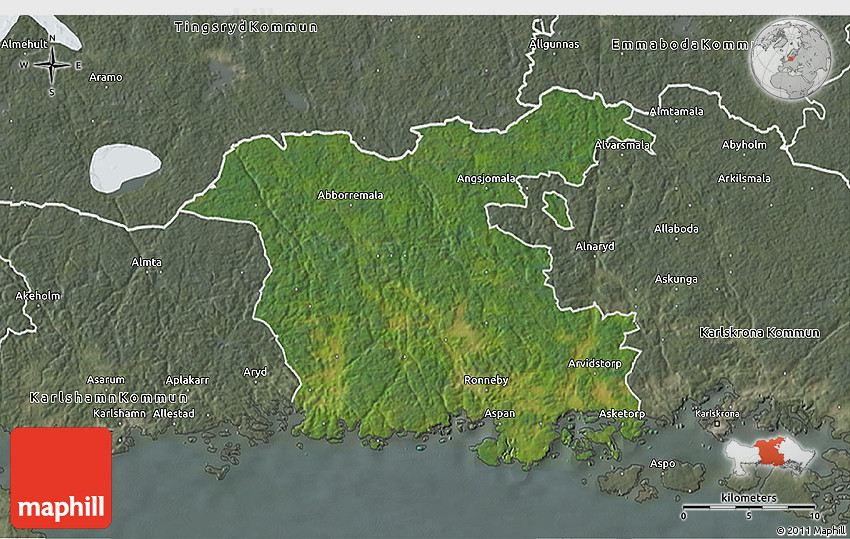Select the Ronneby town label
Viewport: 850px width, 539px height.
point(486,380)
